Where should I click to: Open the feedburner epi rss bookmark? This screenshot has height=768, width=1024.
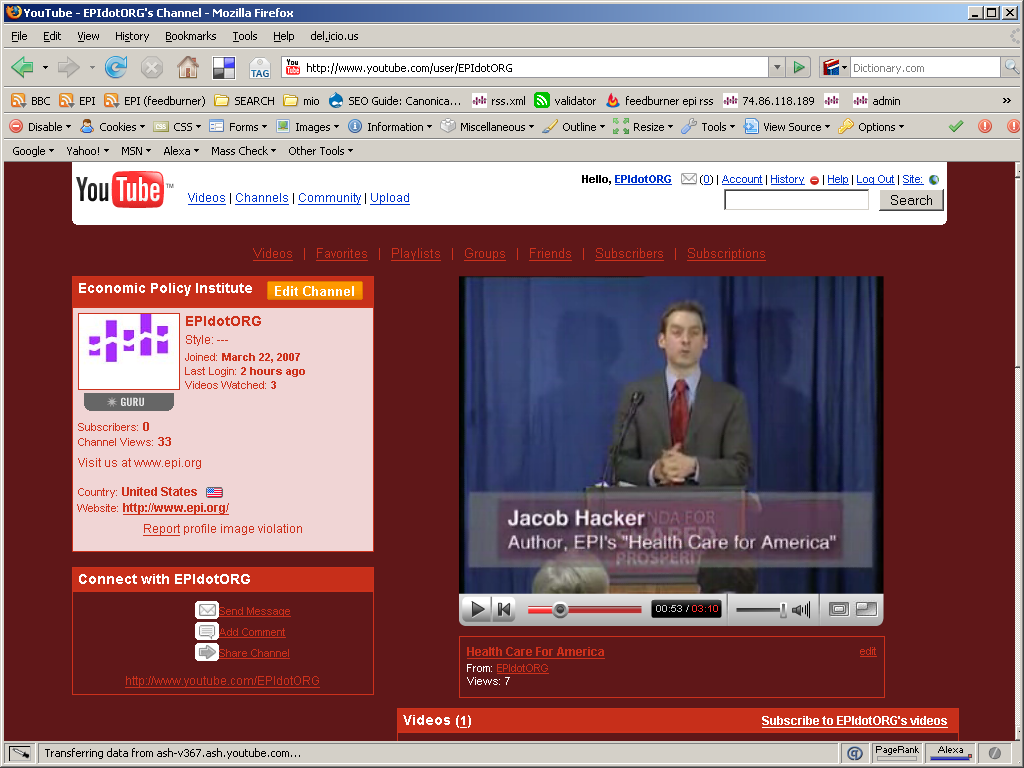click(660, 101)
